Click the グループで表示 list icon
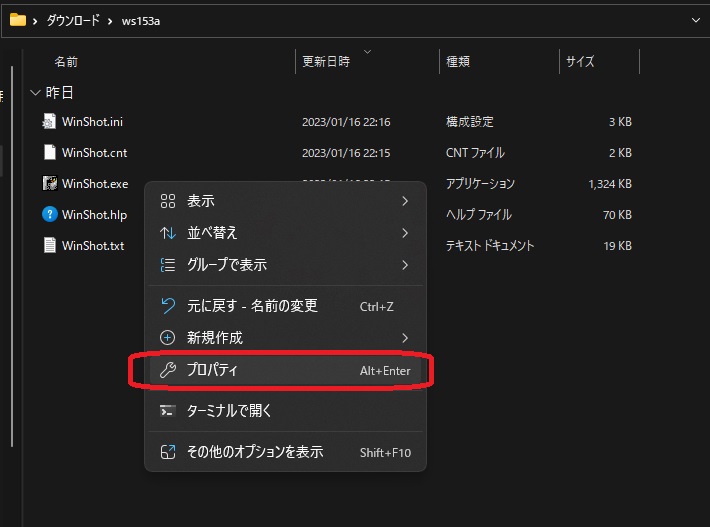 point(168,265)
